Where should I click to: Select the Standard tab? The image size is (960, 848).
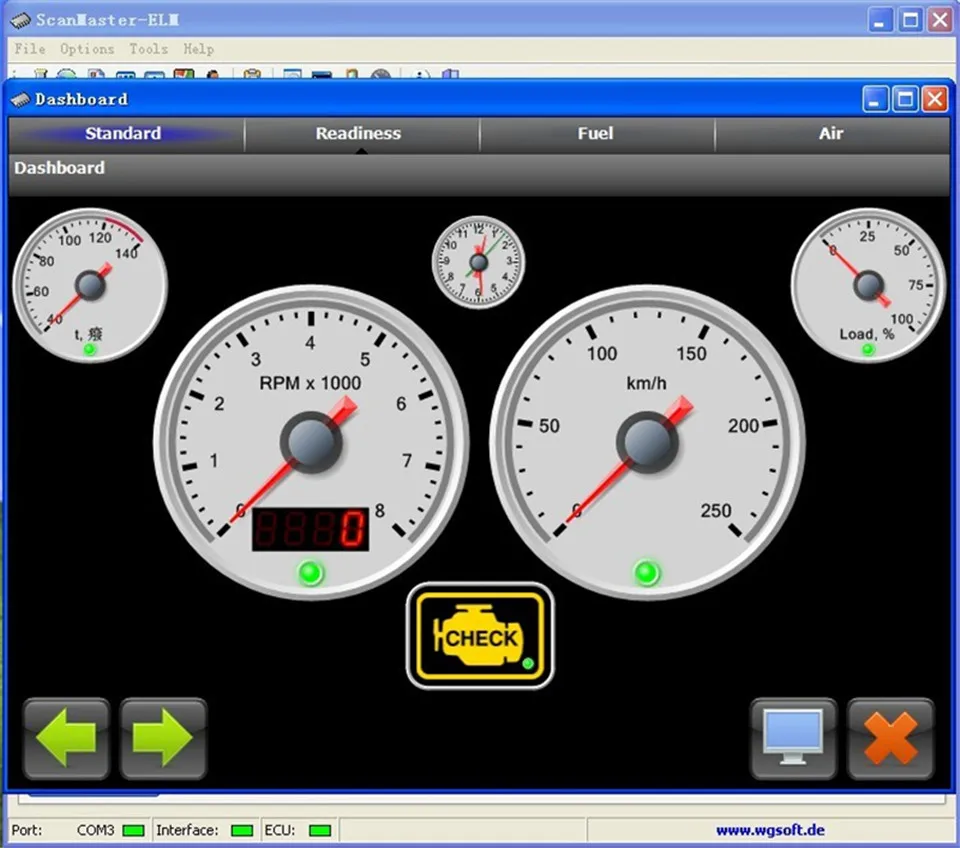point(123,133)
